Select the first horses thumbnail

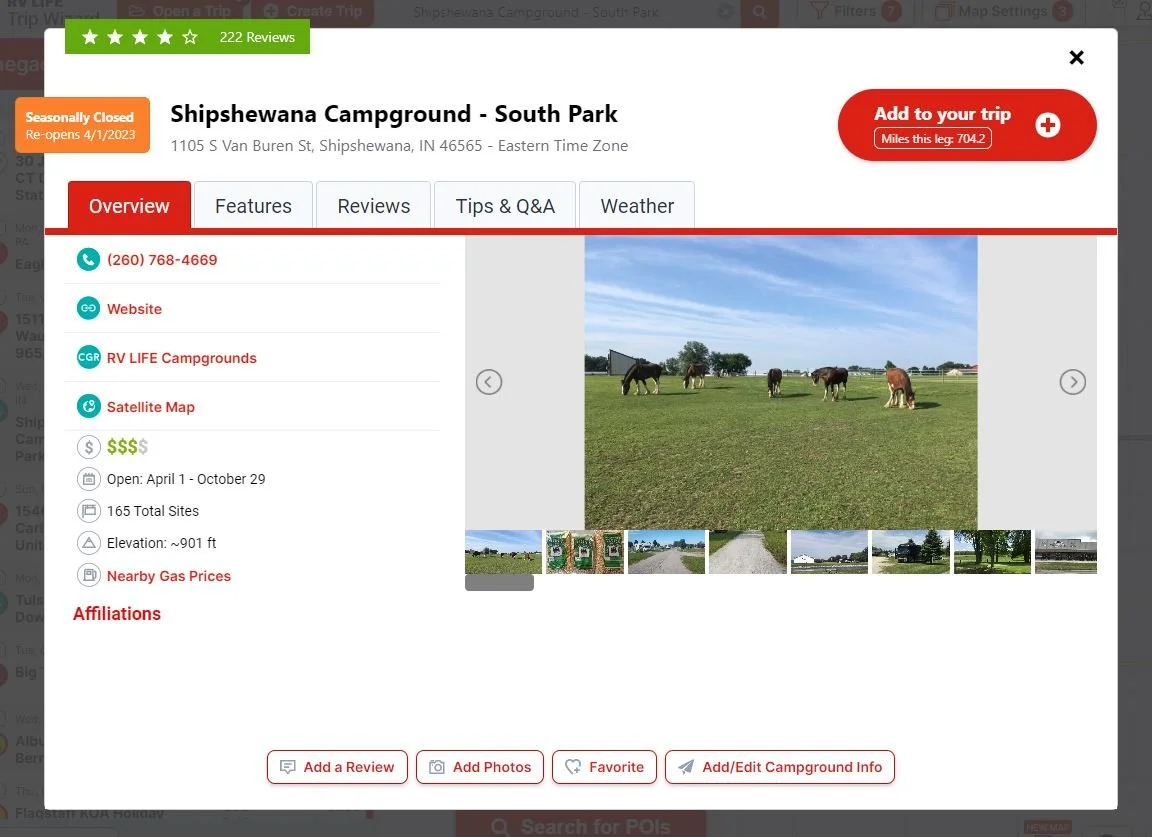(x=503, y=552)
